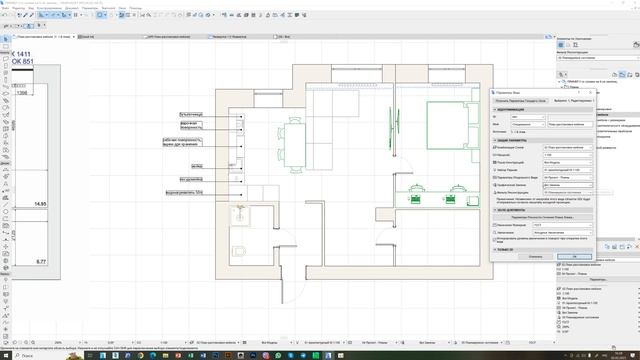Select the Marquee tool in the toolbox
The width and height of the screenshot is (640, 360).
point(6,46)
